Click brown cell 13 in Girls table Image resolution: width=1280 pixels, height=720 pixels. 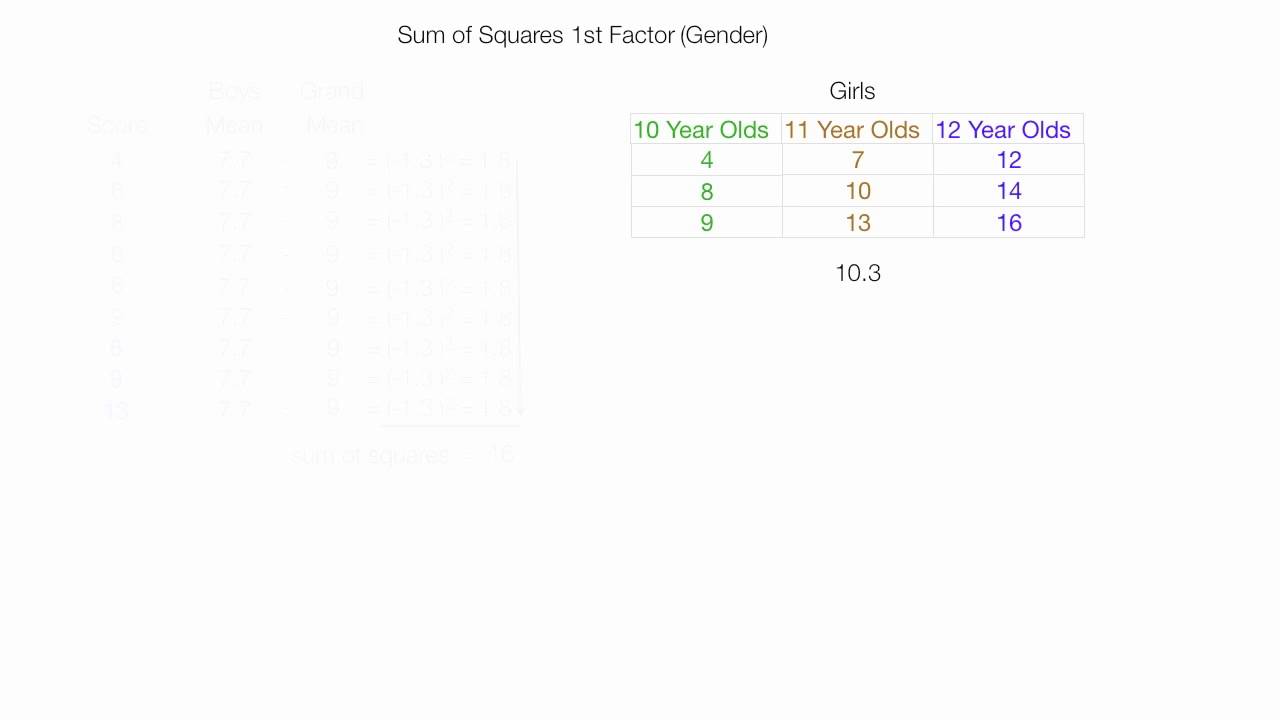pos(858,222)
